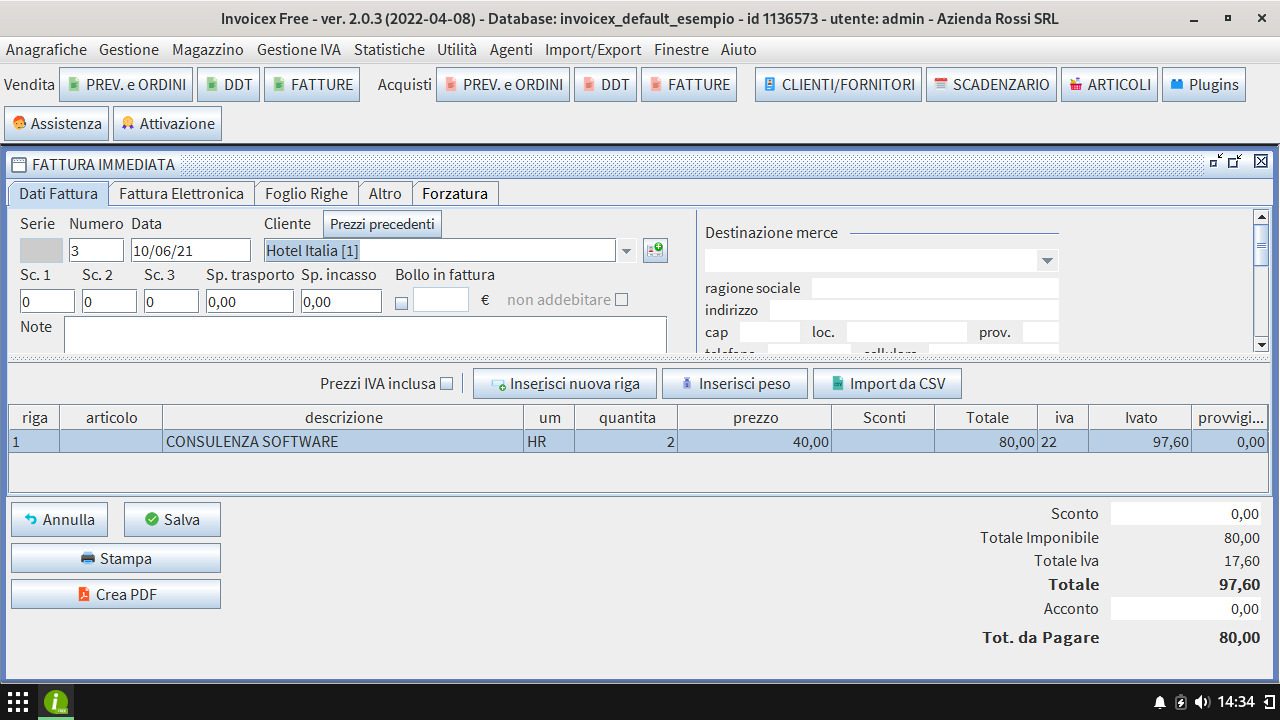This screenshot has height=720, width=1280.
Task: Open Assistenza support button
Action: 57,124
